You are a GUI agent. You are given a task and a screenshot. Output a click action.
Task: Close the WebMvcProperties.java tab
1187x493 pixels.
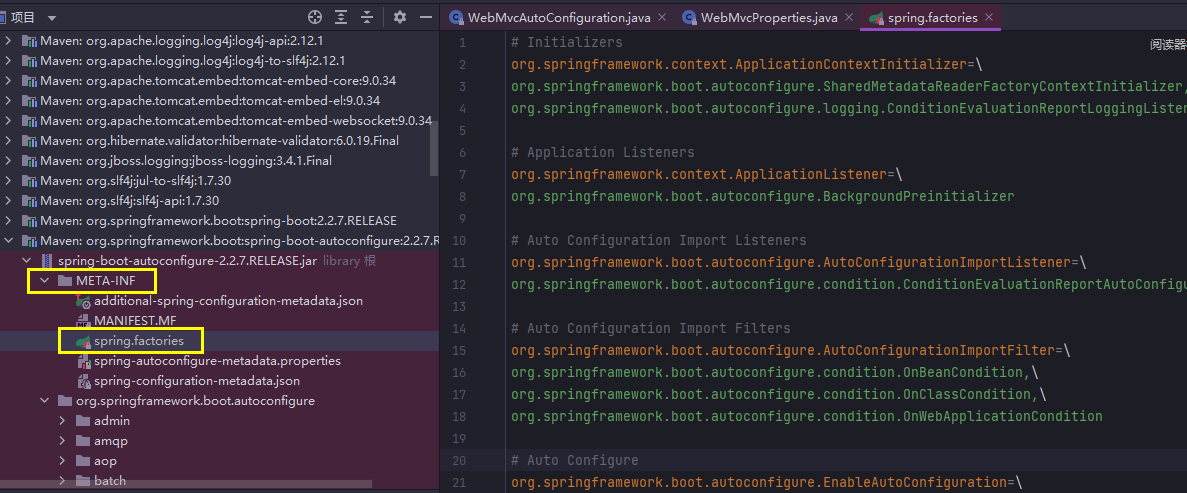[848, 17]
